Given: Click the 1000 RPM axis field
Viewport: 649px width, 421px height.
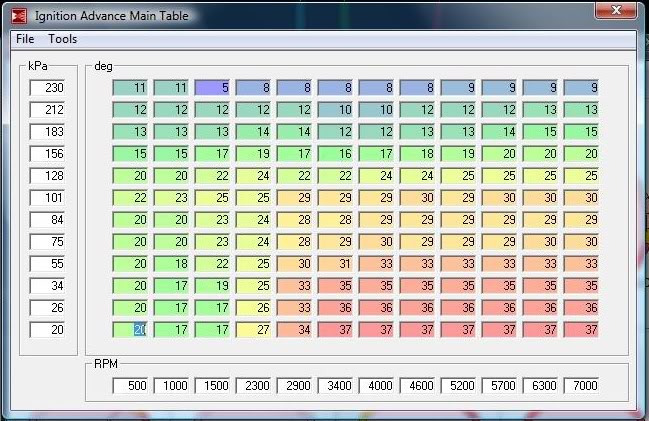Looking at the screenshot, I should [x=171, y=385].
